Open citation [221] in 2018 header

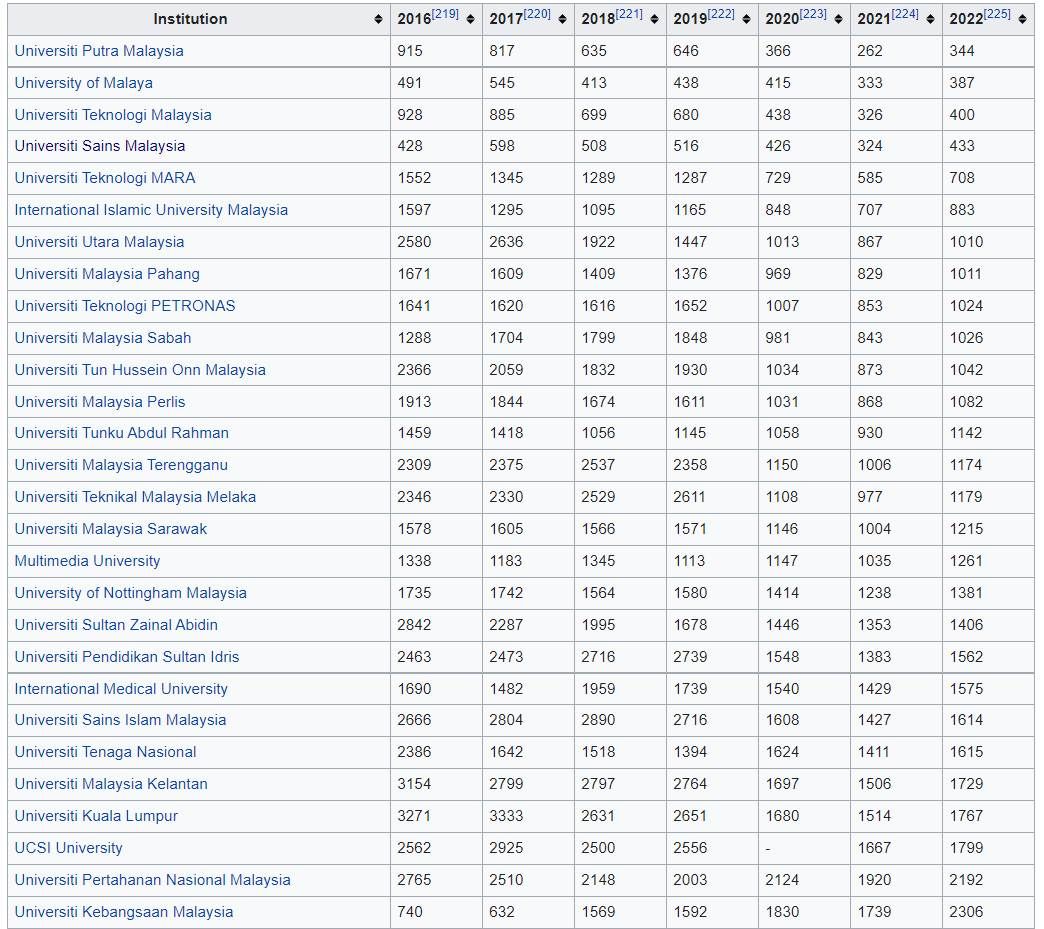tap(629, 14)
